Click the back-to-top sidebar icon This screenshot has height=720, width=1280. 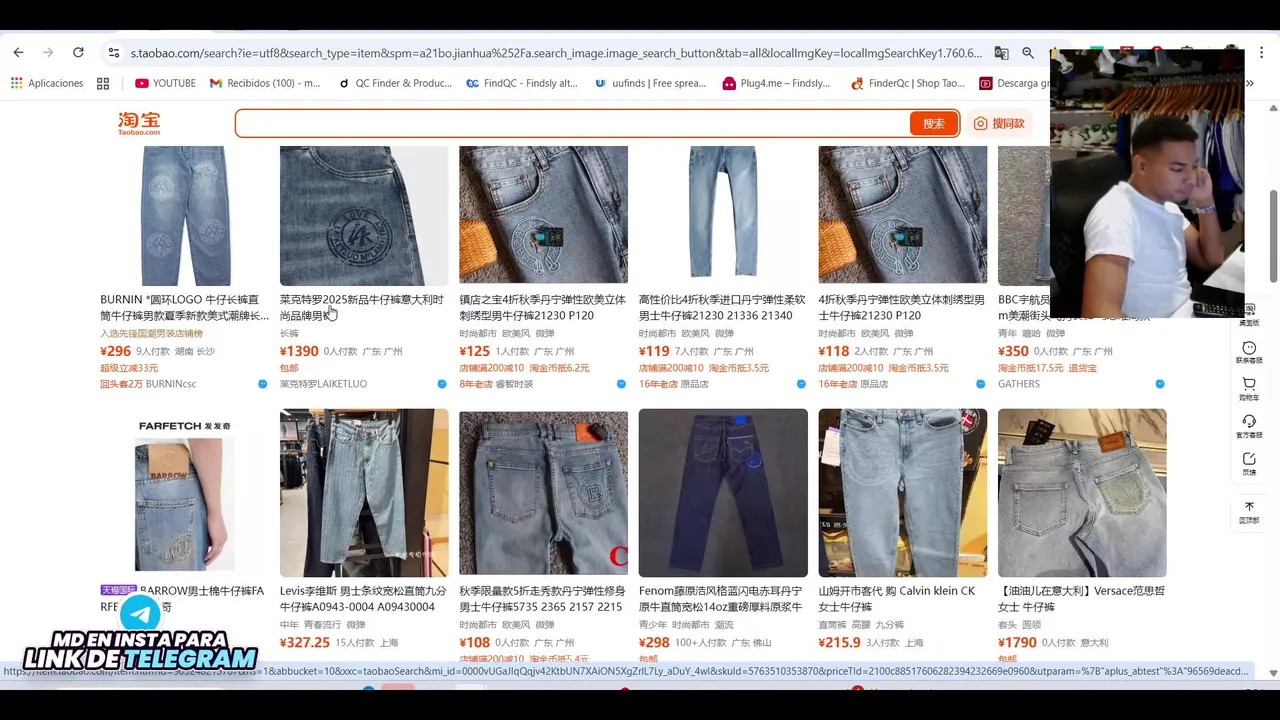click(1249, 512)
